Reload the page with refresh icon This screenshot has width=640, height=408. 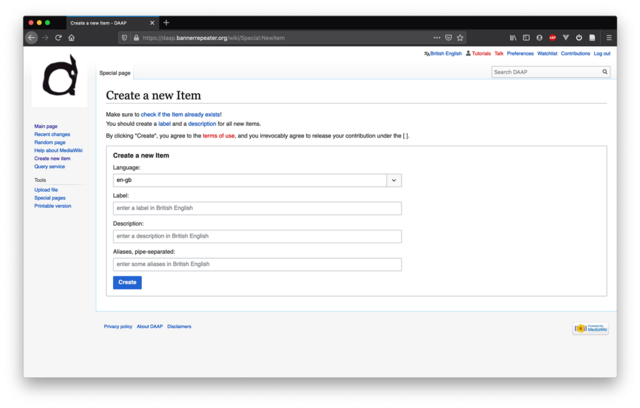[x=58, y=37]
